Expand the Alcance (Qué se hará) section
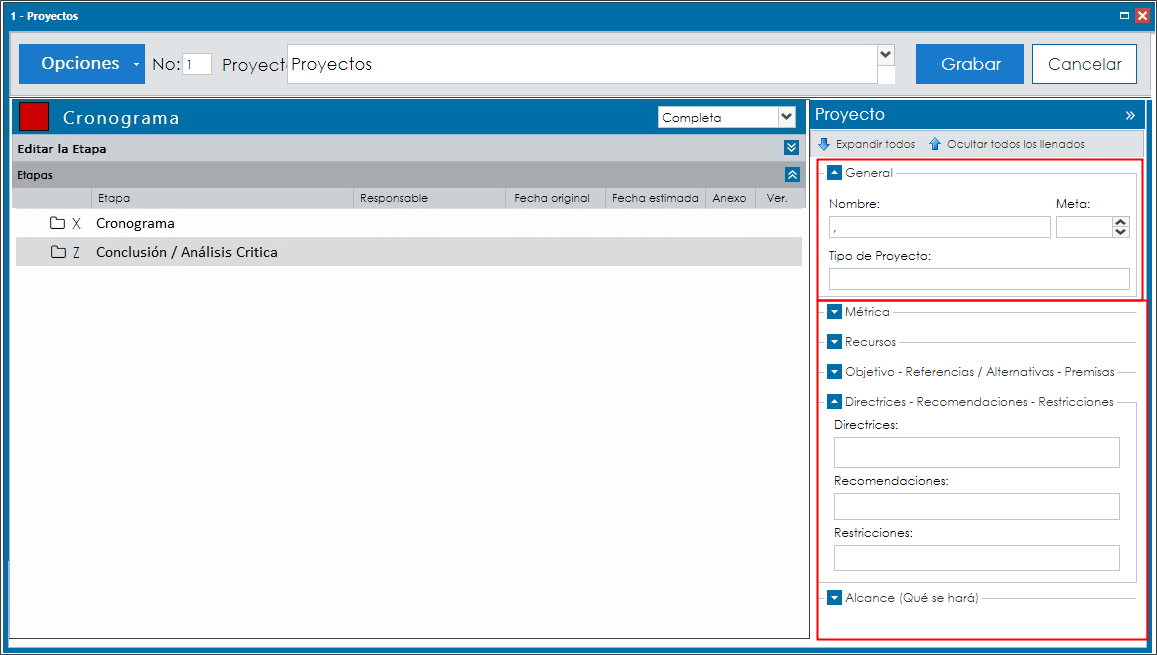Image resolution: width=1157 pixels, height=655 pixels. point(834,598)
